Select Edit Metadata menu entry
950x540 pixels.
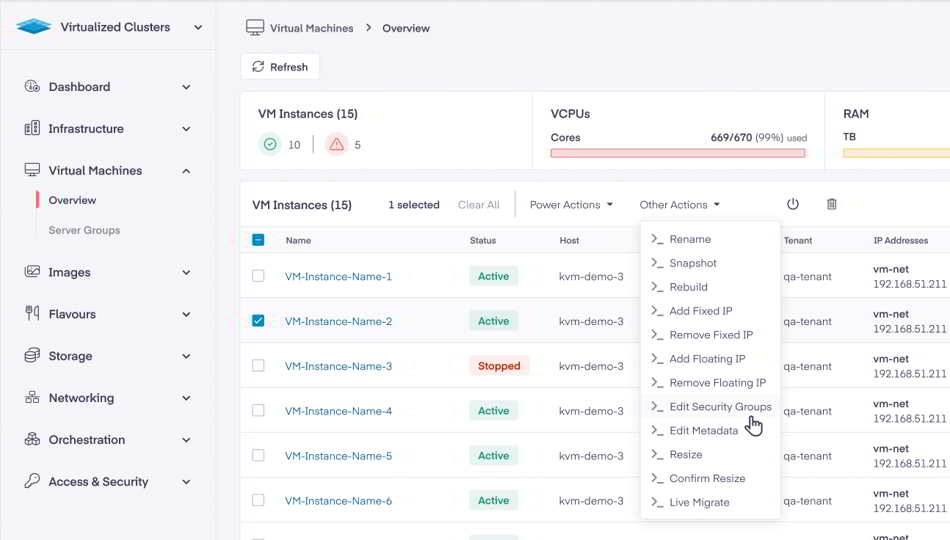(710, 430)
